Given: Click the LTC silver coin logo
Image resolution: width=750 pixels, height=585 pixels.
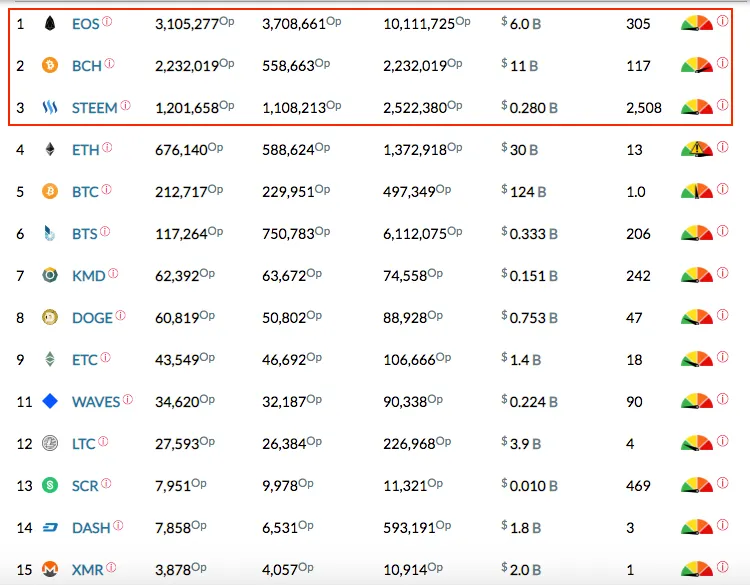Looking at the screenshot, I should (50, 443).
